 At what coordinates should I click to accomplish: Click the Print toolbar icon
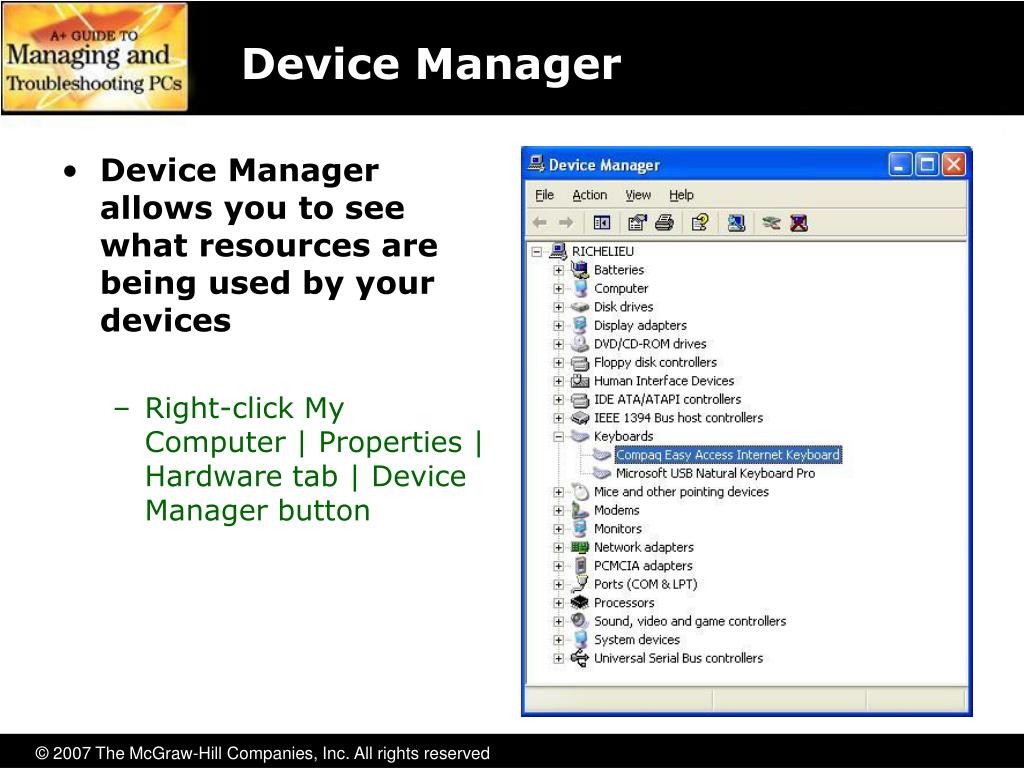pos(664,223)
